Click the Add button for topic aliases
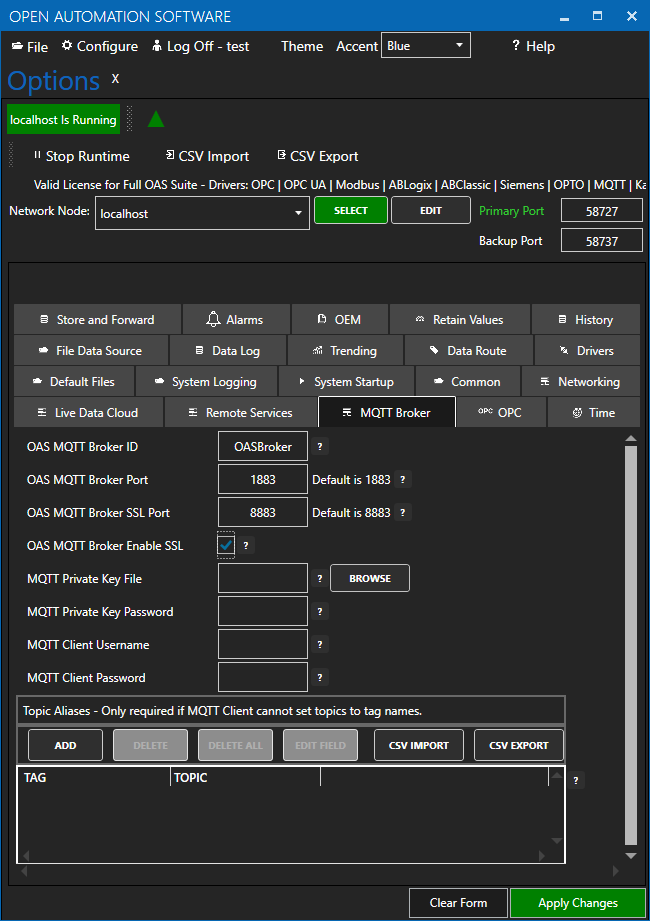650x921 pixels. (x=65, y=745)
